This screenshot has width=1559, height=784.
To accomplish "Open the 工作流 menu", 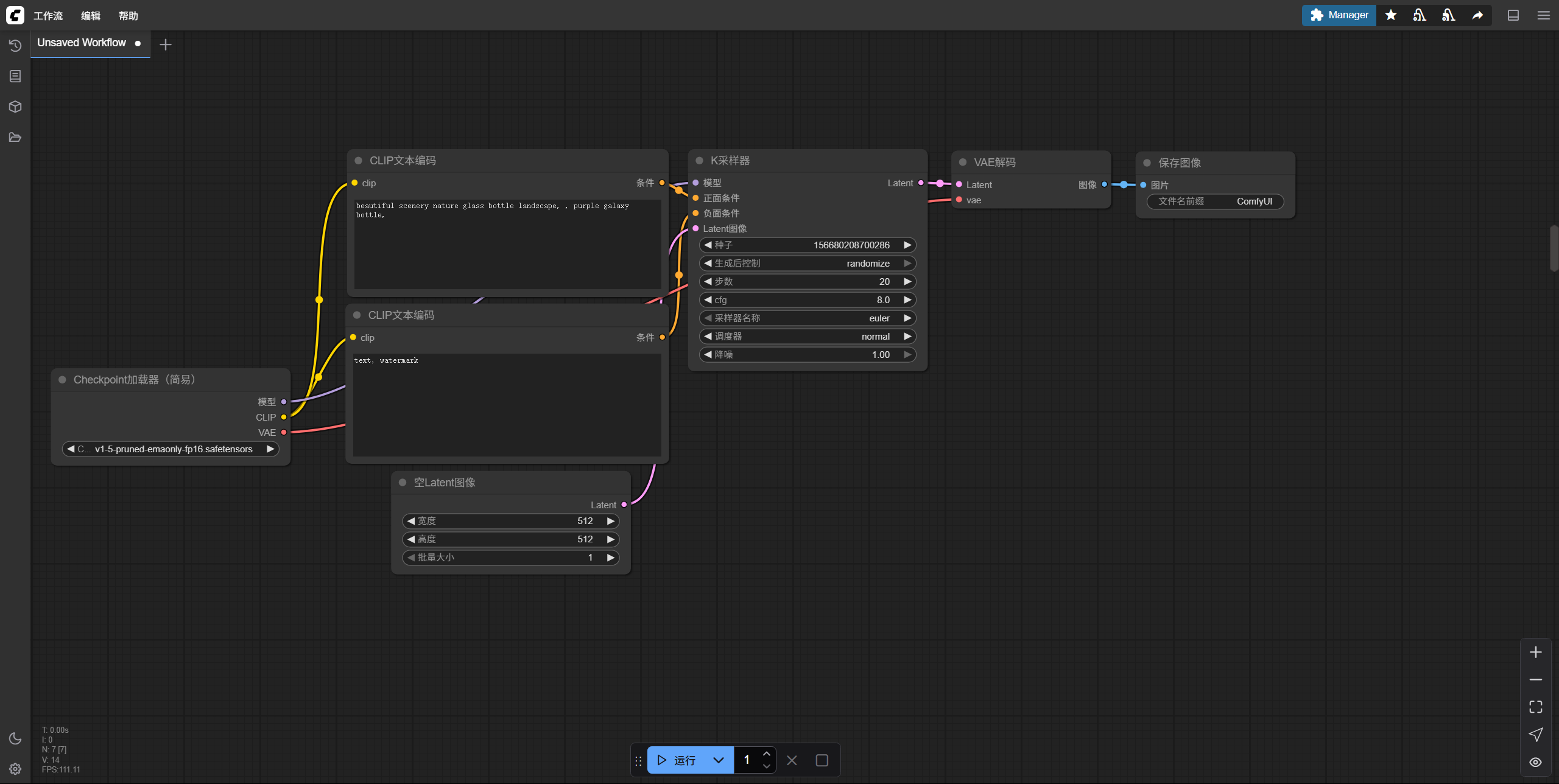I will [x=48, y=16].
